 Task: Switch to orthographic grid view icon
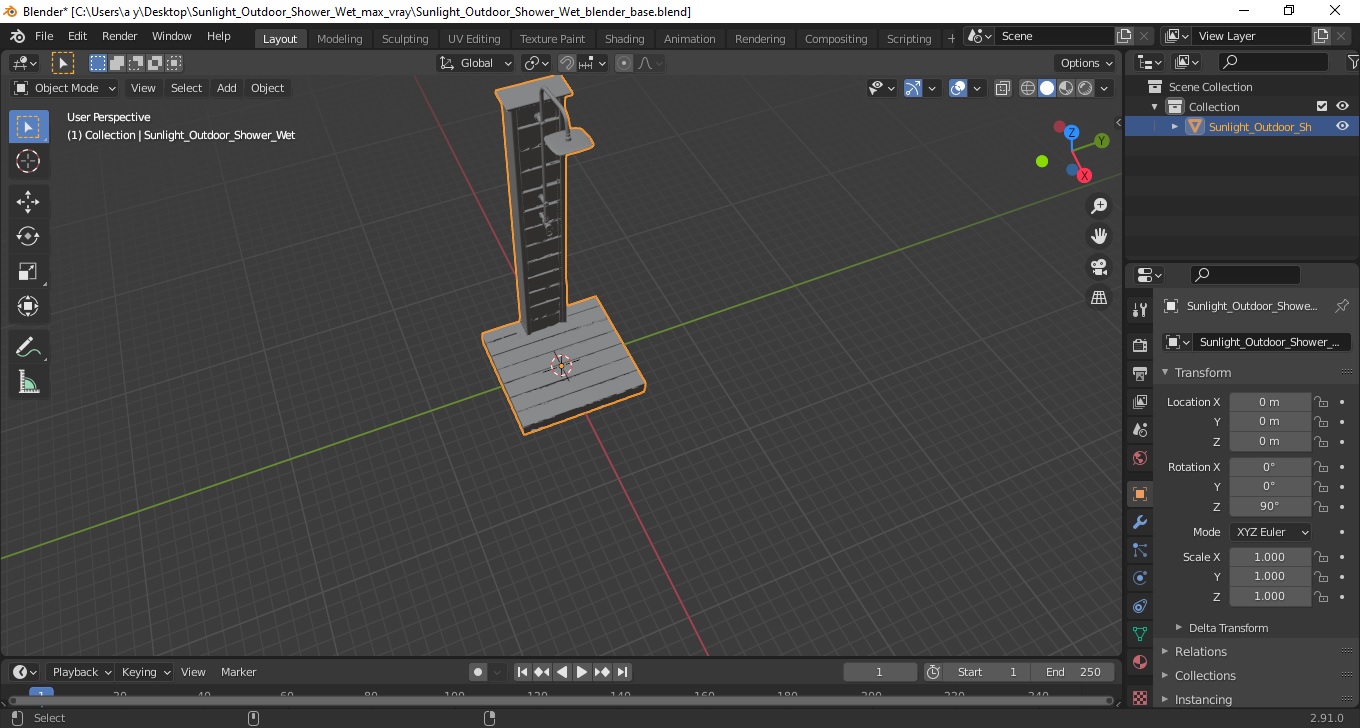1099,298
